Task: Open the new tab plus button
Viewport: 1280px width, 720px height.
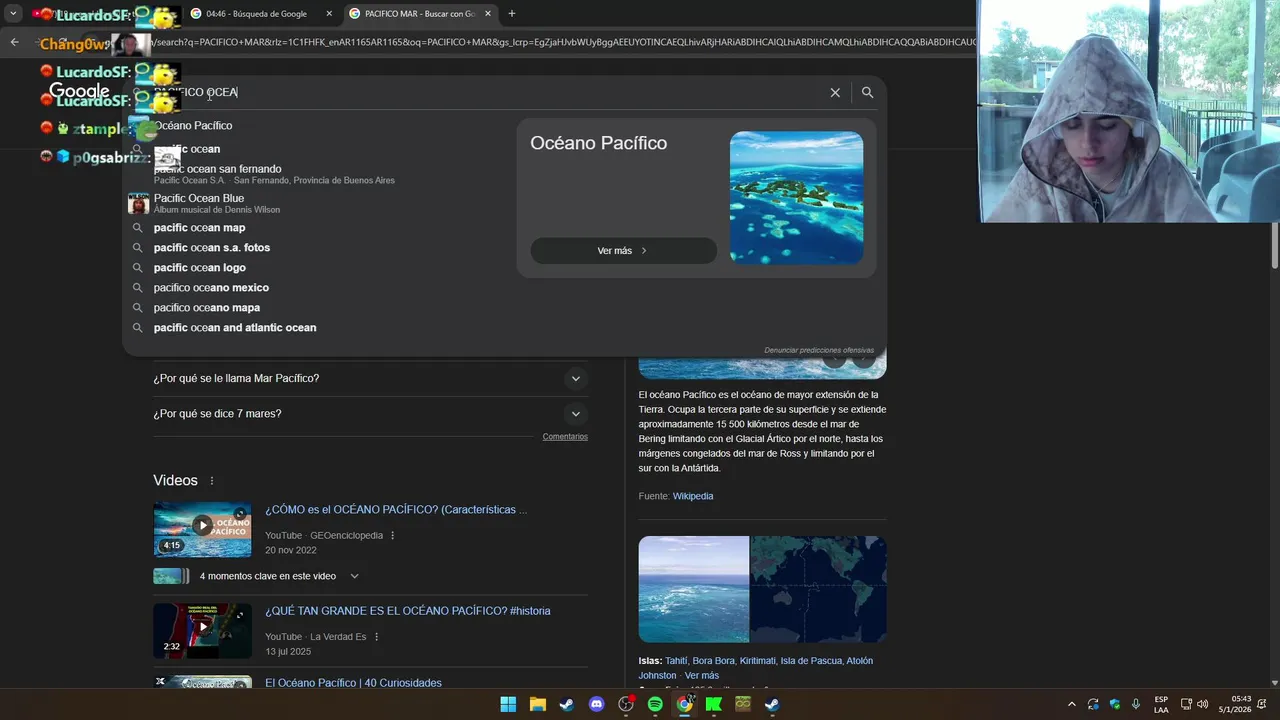Action: coord(512,14)
